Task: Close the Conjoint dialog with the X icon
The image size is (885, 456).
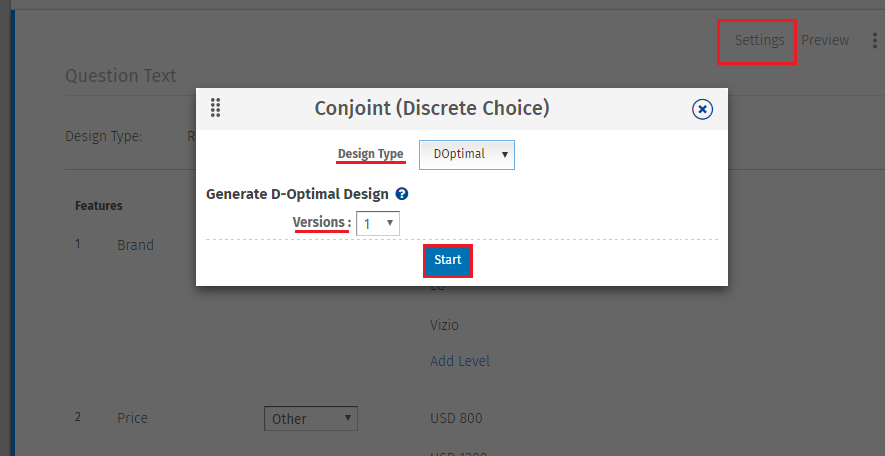Action: 702,109
